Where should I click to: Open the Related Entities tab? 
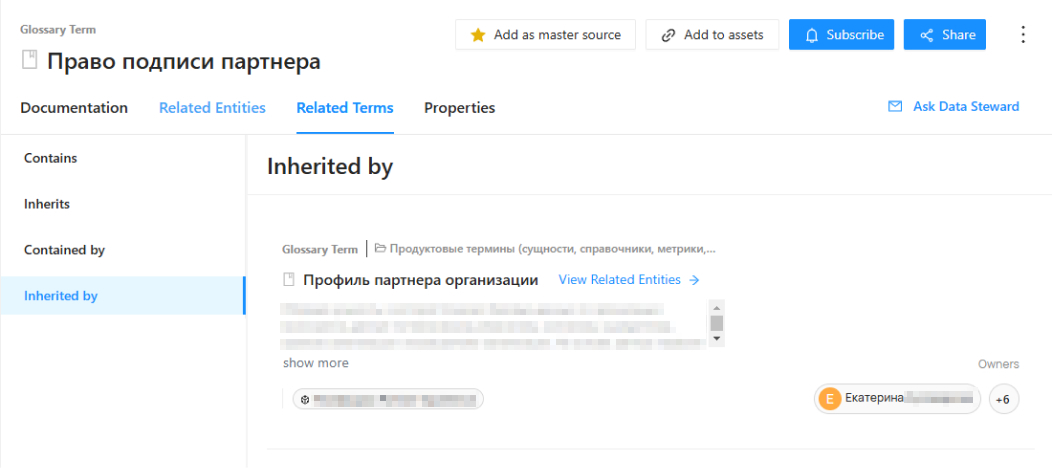pyautogui.click(x=212, y=108)
